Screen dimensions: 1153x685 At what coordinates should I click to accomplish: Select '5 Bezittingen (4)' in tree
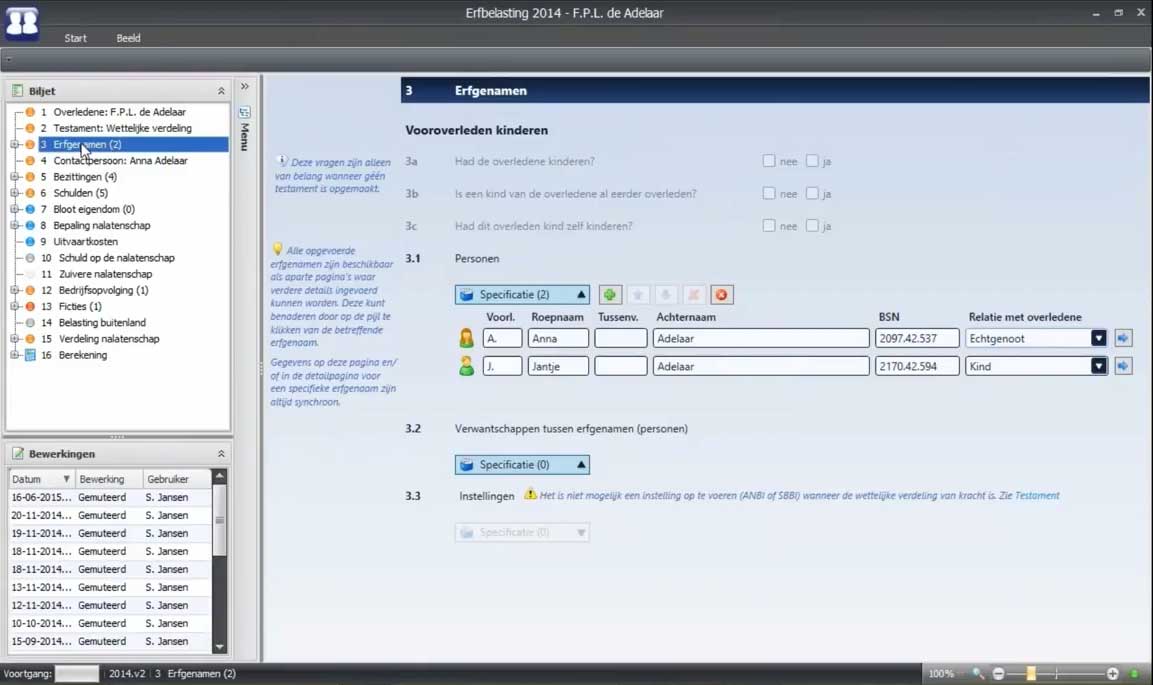(x=84, y=177)
